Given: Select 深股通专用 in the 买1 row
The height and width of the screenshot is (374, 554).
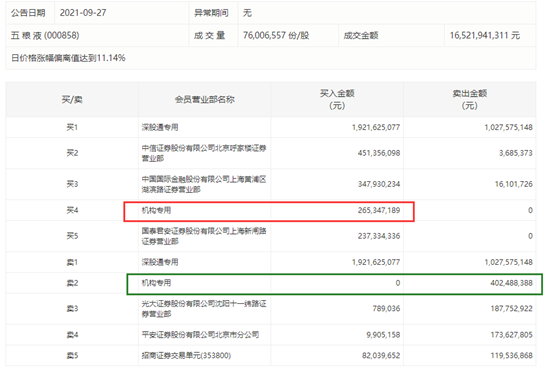Looking at the screenshot, I should point(160,127).
